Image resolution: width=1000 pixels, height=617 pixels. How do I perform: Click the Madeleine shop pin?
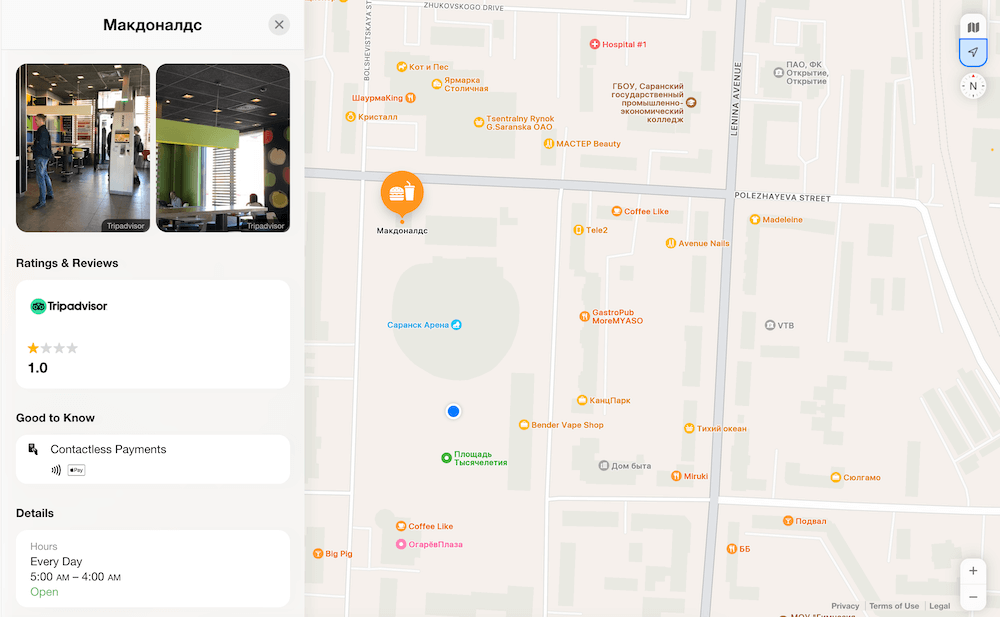pos(753,219)
